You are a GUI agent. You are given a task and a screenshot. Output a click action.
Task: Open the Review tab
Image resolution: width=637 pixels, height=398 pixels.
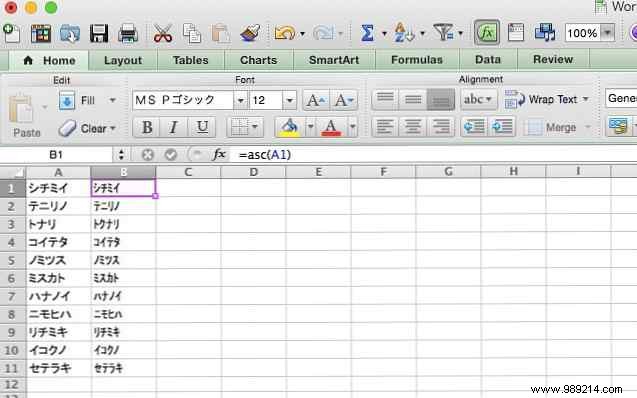553,59
